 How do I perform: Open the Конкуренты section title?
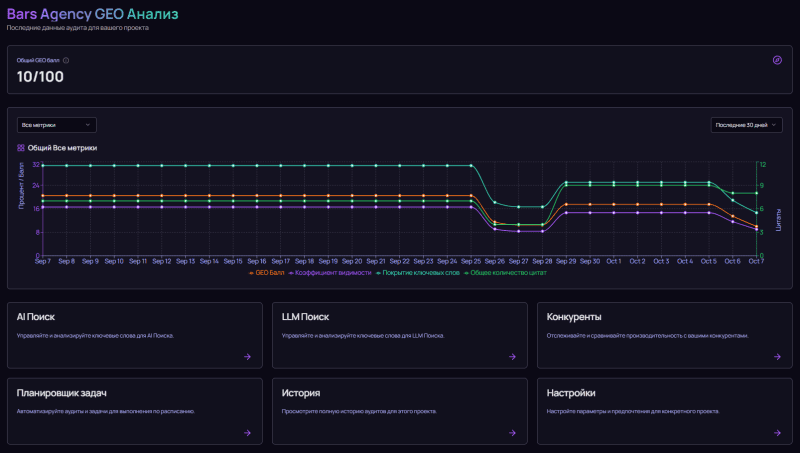point(574,317)
